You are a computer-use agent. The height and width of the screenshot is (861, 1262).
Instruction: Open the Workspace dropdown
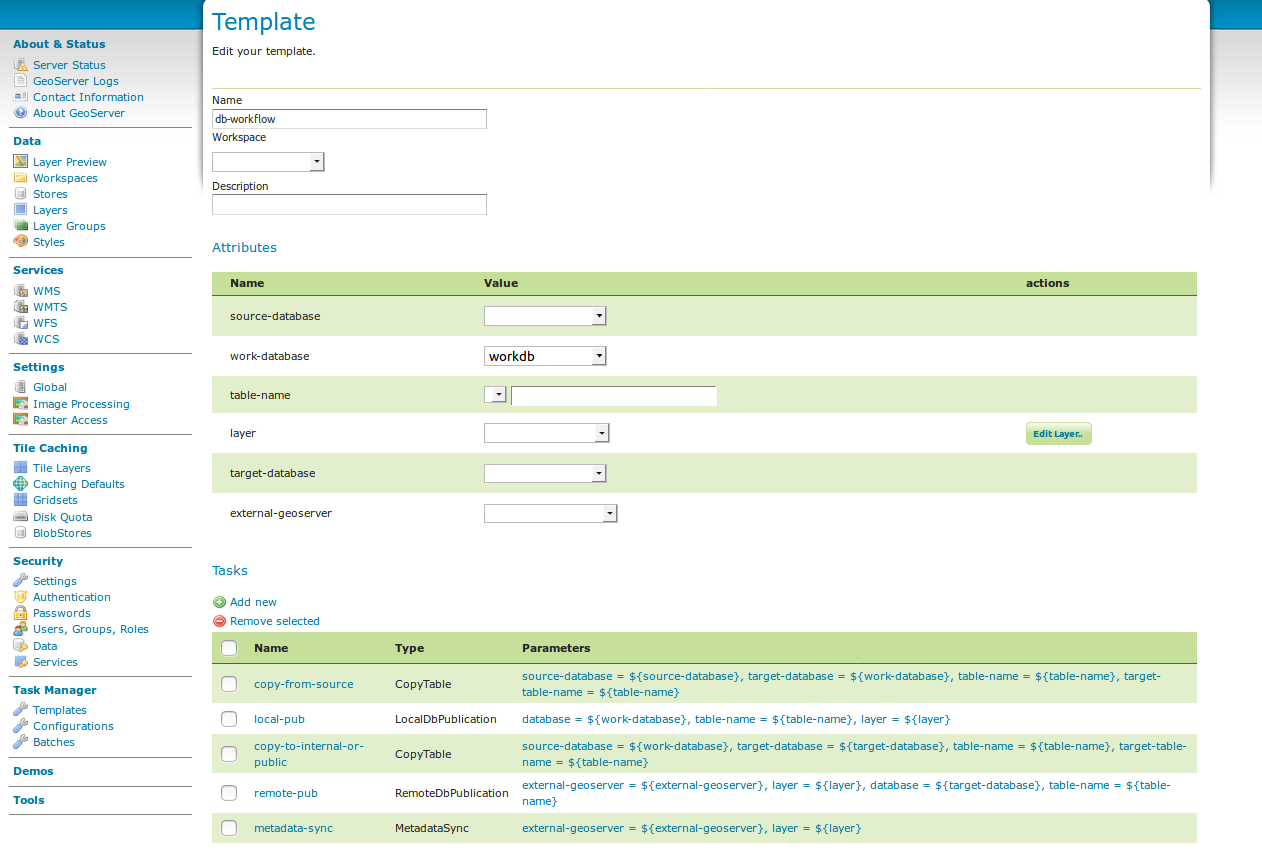coord(268,162)
